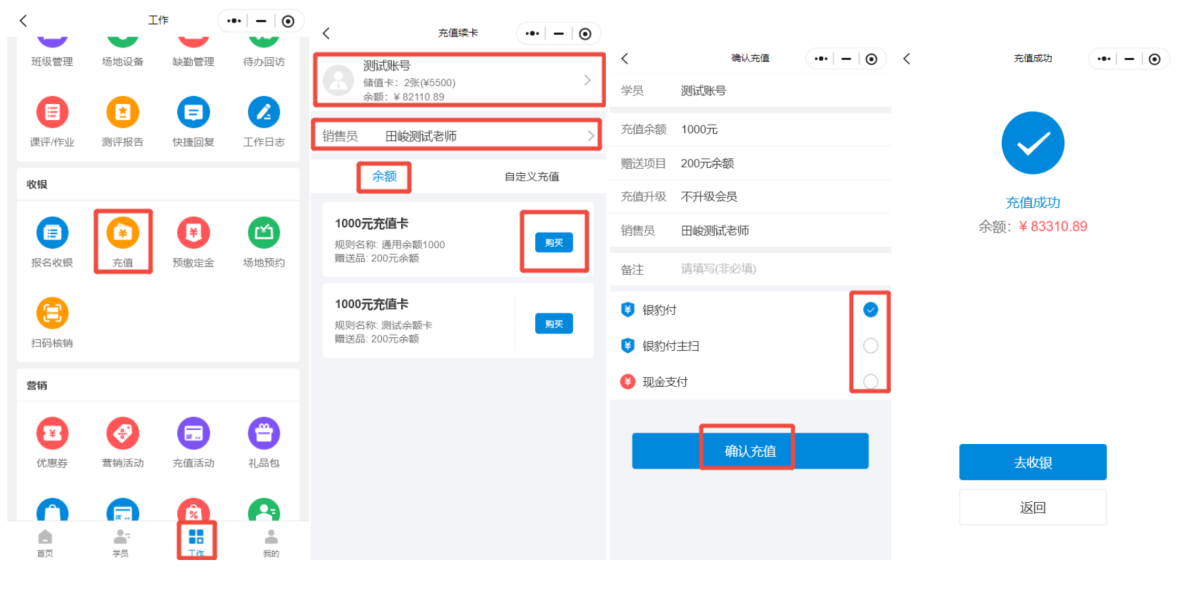Click the 缺勤管理 label
This screenshot has height=597, width=1204.
(193, 61)
